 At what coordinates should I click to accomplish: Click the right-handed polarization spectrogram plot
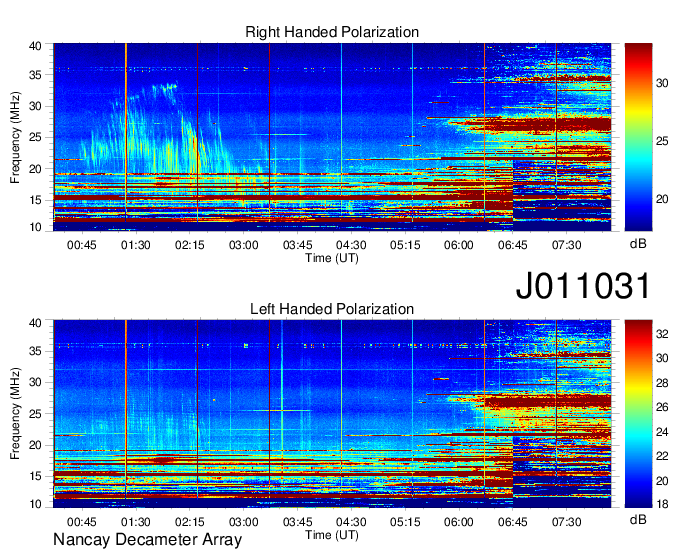pyautogui.click(x=332, y=137)
